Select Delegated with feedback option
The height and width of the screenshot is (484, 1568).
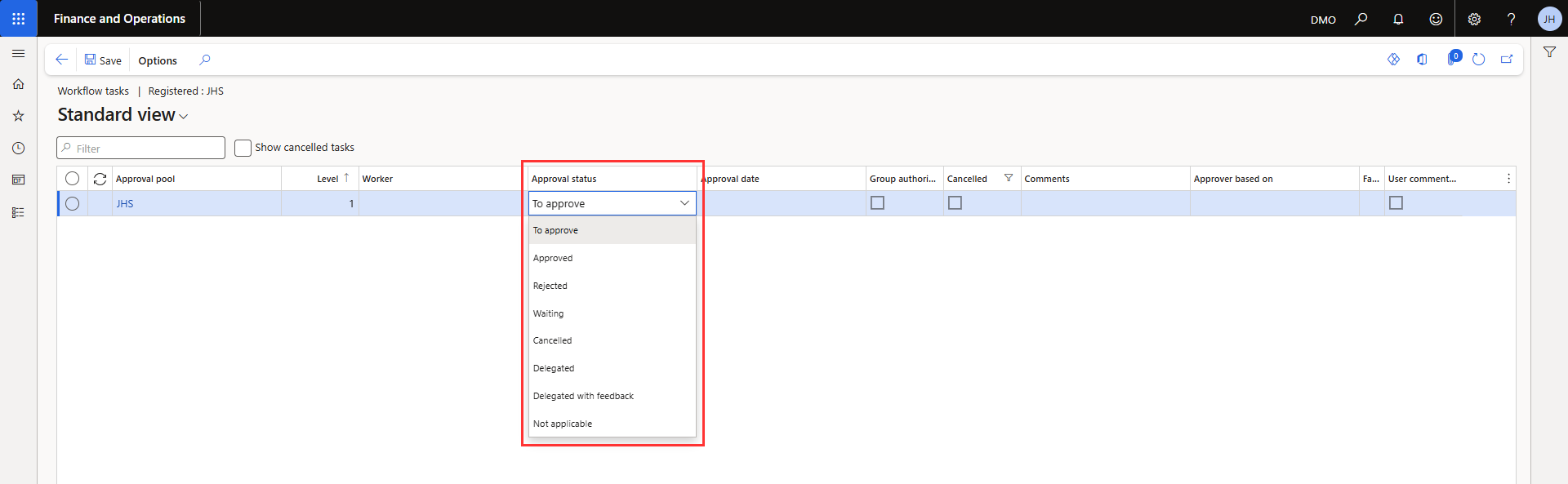583,396
